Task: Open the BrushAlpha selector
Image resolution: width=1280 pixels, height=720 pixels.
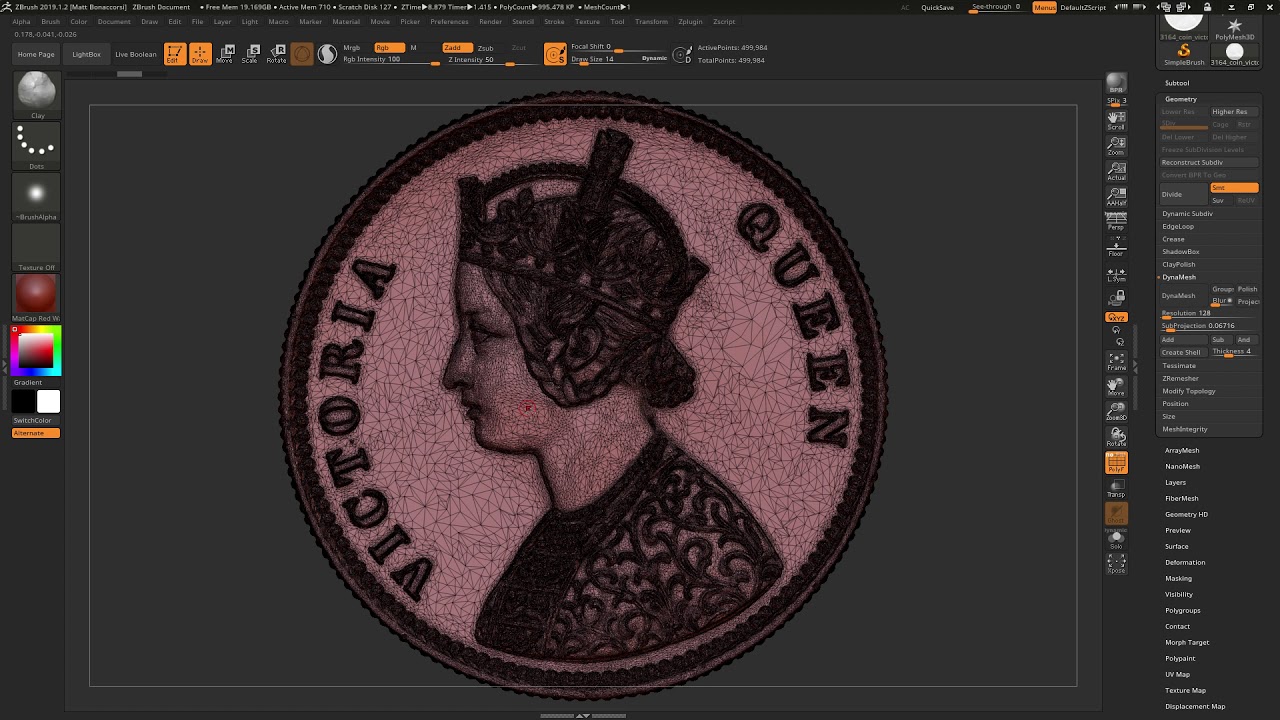Action: click(x=37, y=197)
